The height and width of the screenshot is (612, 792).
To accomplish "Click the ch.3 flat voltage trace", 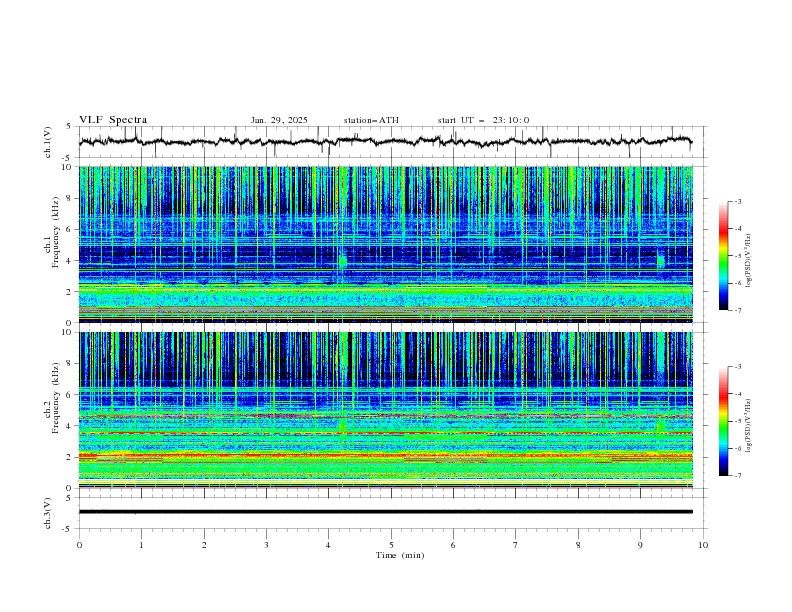I will [386, 512].
